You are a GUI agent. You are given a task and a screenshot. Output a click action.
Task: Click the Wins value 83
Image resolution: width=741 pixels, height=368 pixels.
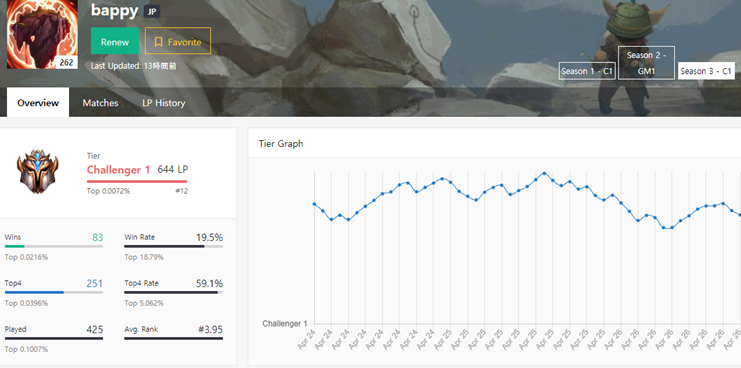pos(97,237)
